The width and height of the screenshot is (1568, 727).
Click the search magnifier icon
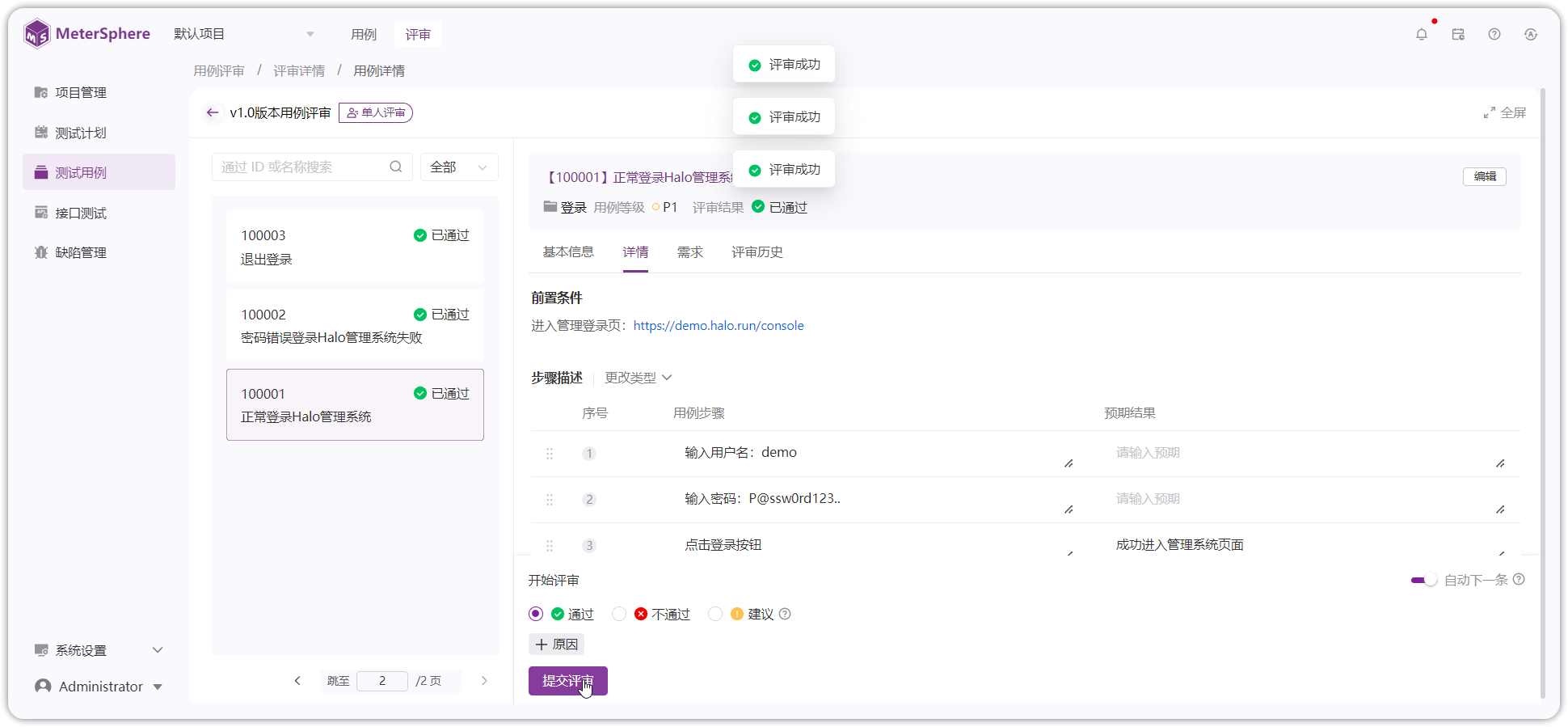point(396,167)
